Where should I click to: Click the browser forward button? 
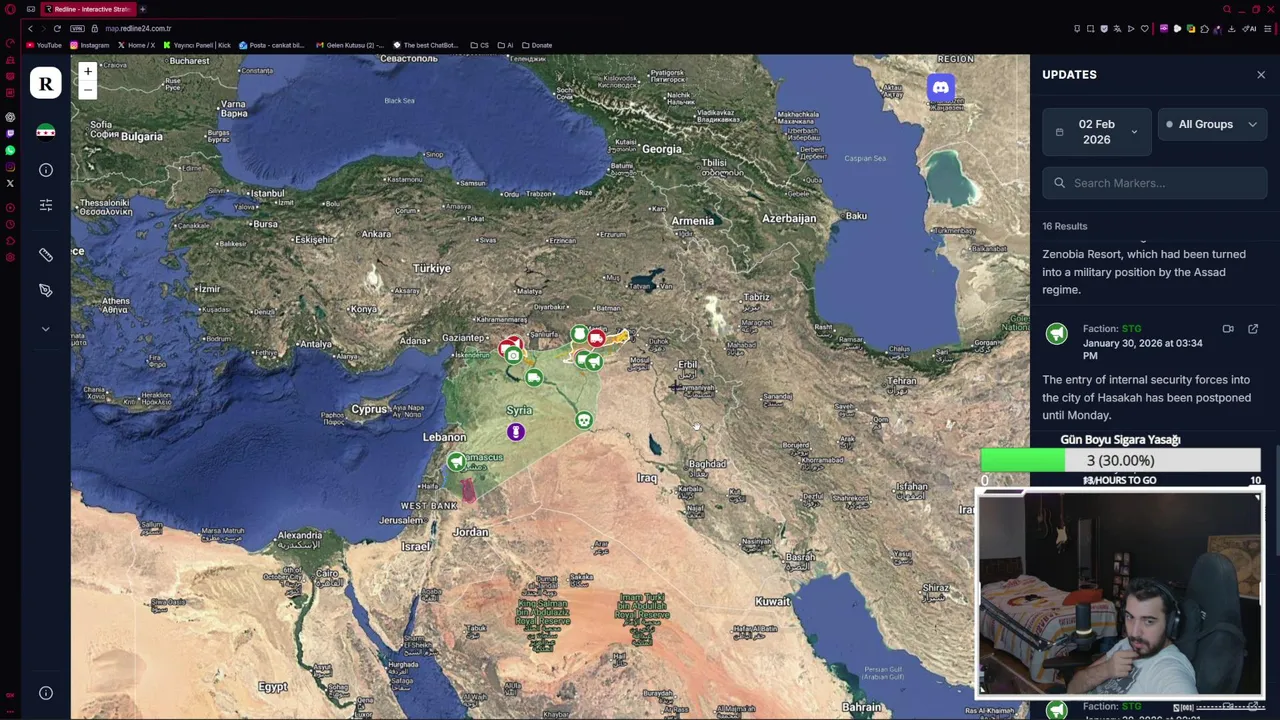43,28
